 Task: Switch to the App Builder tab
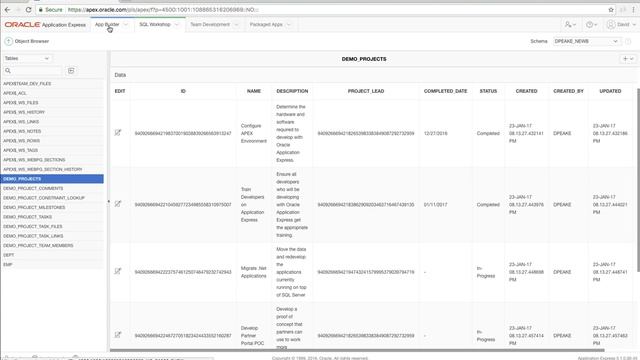(107, 24)
